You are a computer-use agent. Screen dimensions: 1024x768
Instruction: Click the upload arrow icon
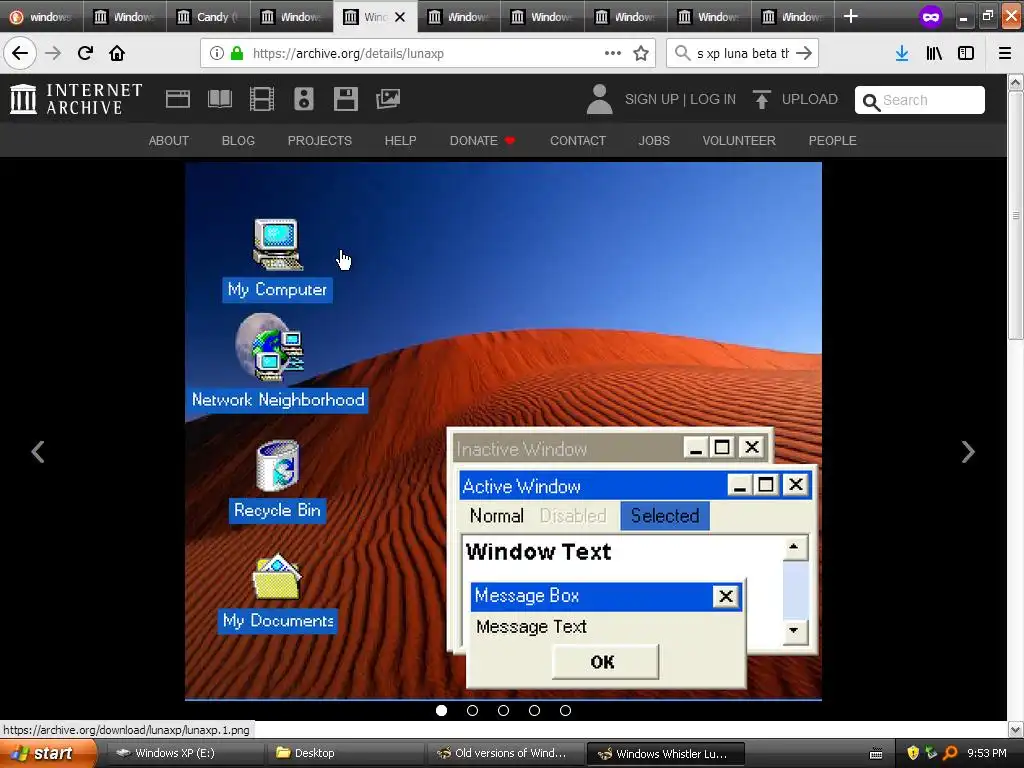pyautogui.click(x=761, y=99)
